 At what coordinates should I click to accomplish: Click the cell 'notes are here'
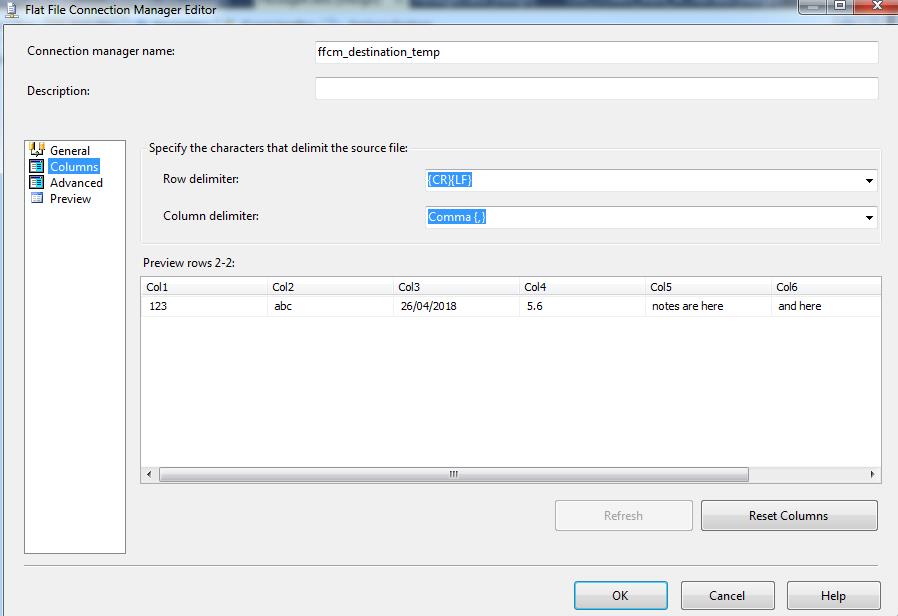point(708,306)
